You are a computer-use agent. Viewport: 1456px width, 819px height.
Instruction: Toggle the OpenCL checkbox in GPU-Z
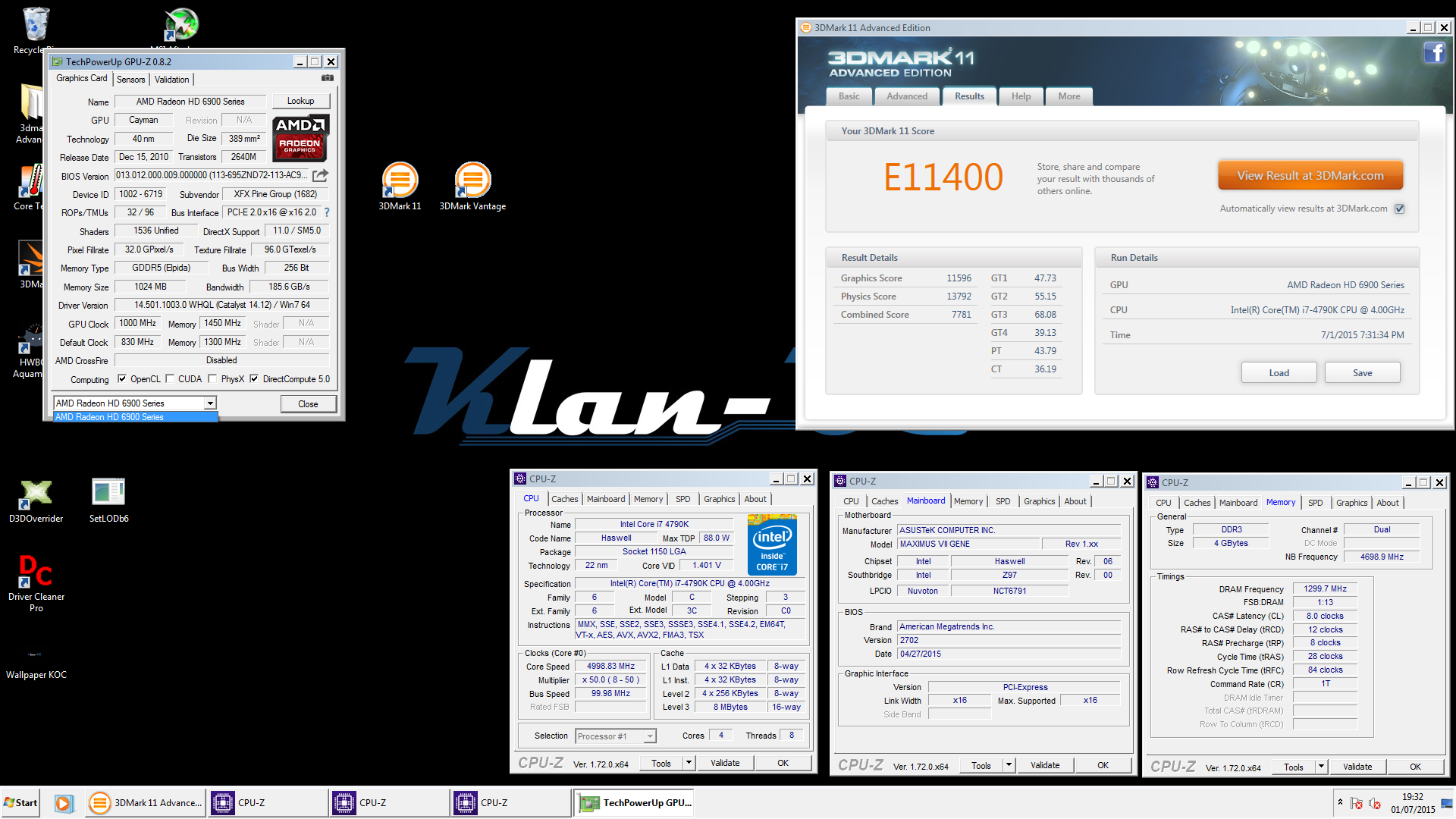coord(122,378)
